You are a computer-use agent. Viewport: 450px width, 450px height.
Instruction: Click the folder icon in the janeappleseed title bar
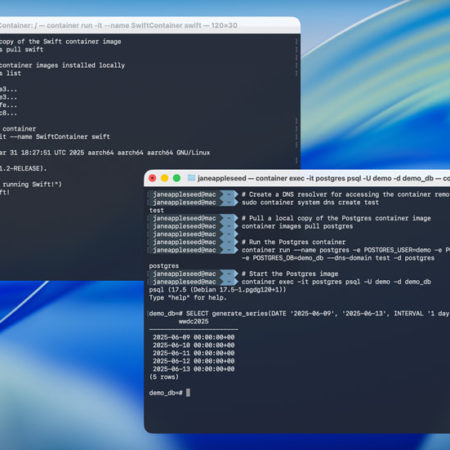coord(191,178)
